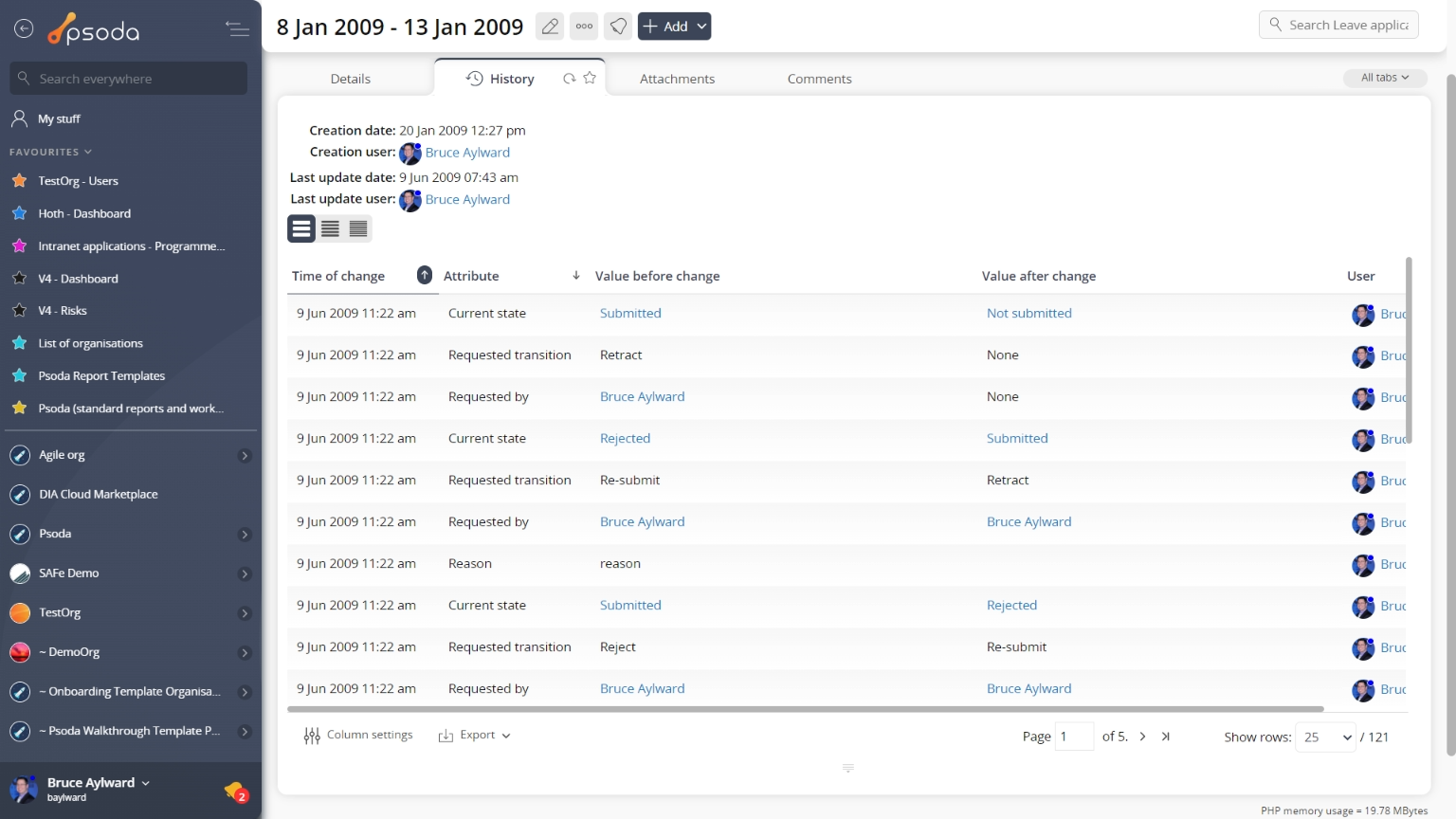Click the Agile org organisation icon
Image resolution: width=1456 pixels, height=819 pixels.
pos(20,455)
